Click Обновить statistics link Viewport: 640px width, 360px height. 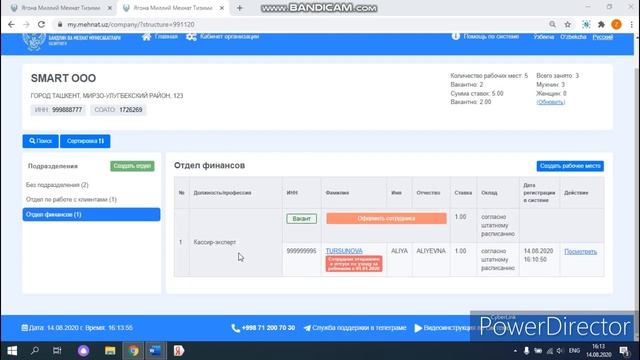[551, 102]
